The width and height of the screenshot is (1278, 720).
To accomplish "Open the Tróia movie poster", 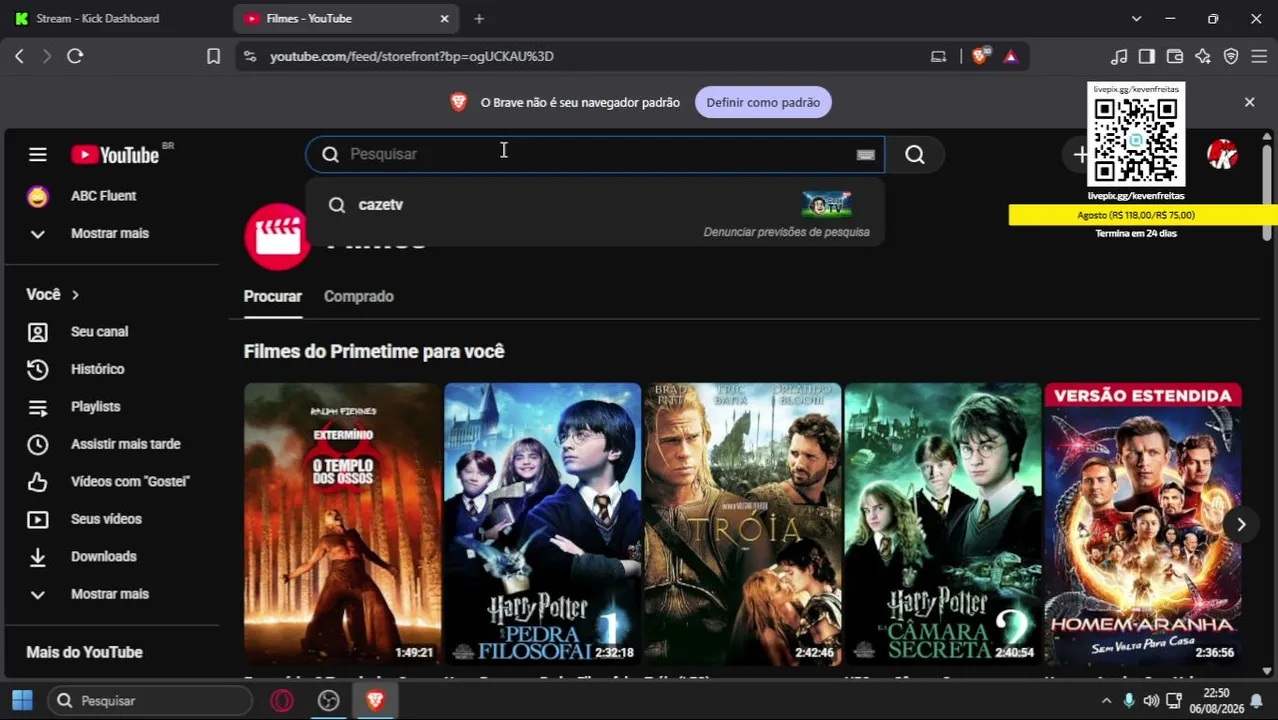I will pos(742,524).
